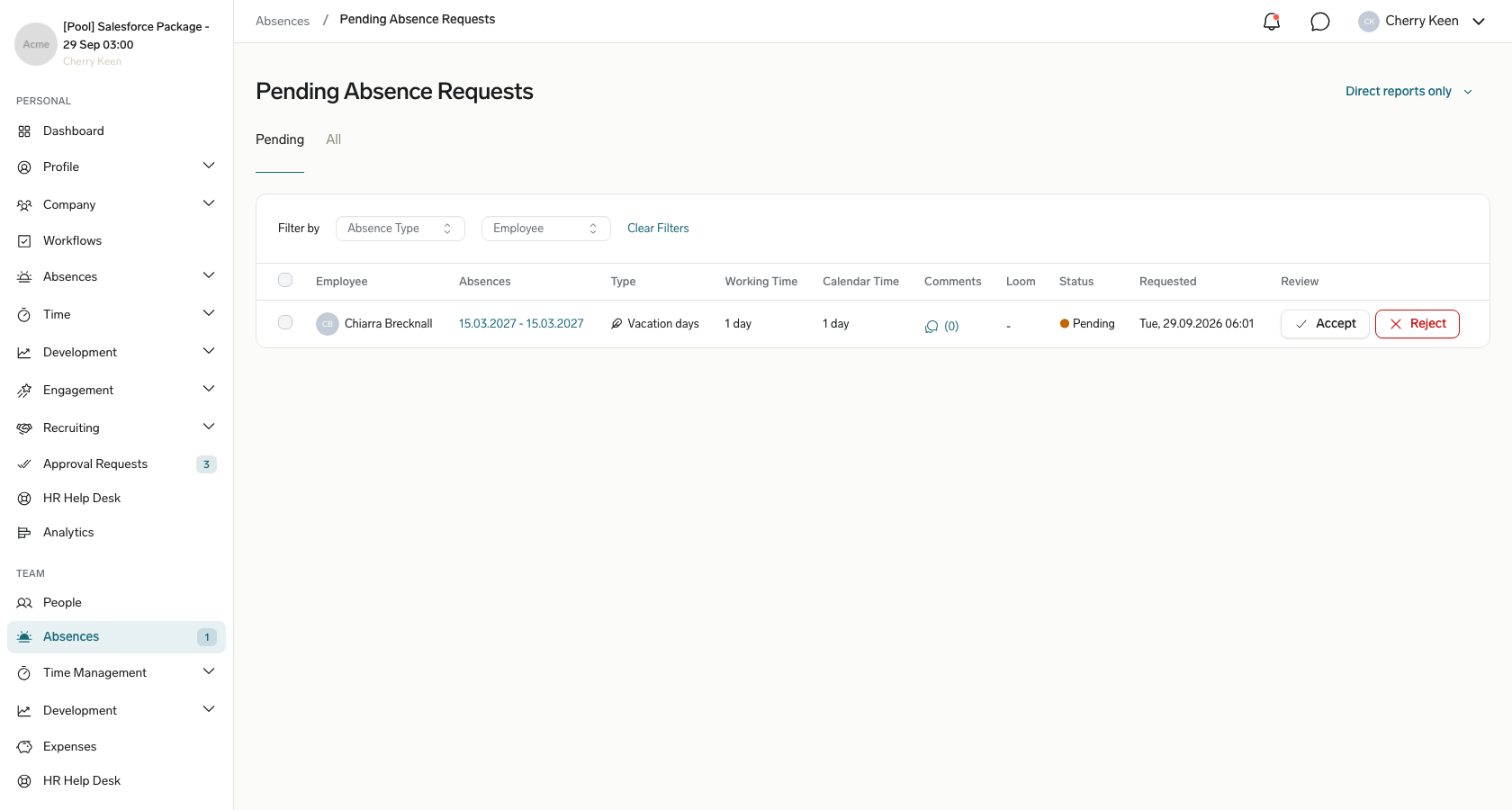
Task: Click the Requested column header
Action: (1167, 282)
